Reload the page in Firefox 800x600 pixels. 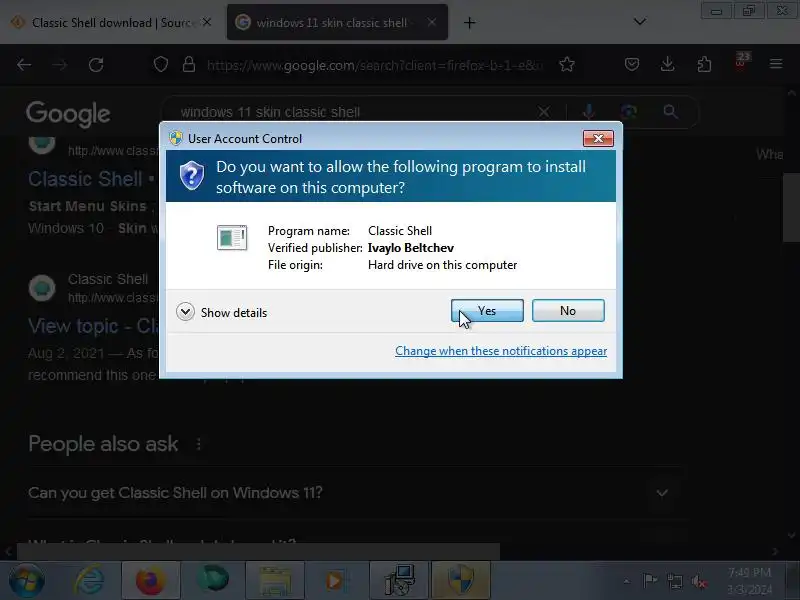[96, 64]
